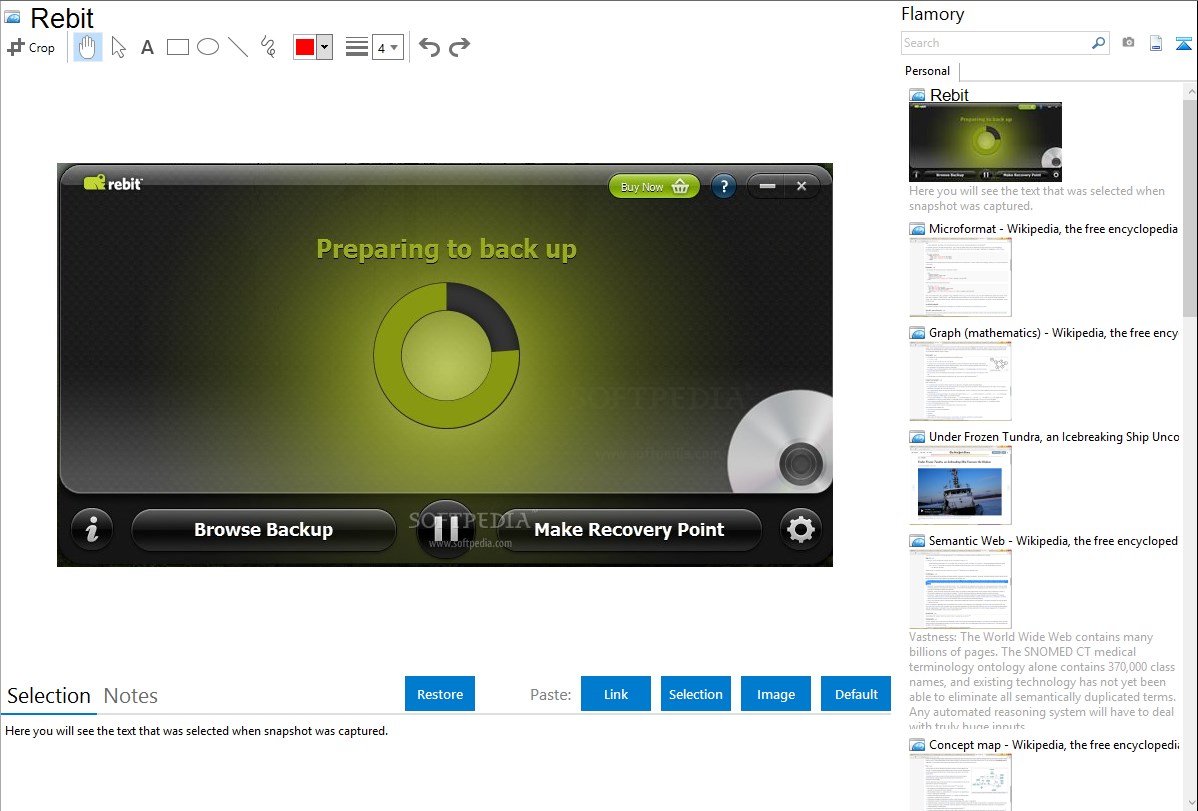Open the Rebit snapshot thumbnail in the sidebar
The height and width of the screenshot is (811, 1198).
coord(985,141)
